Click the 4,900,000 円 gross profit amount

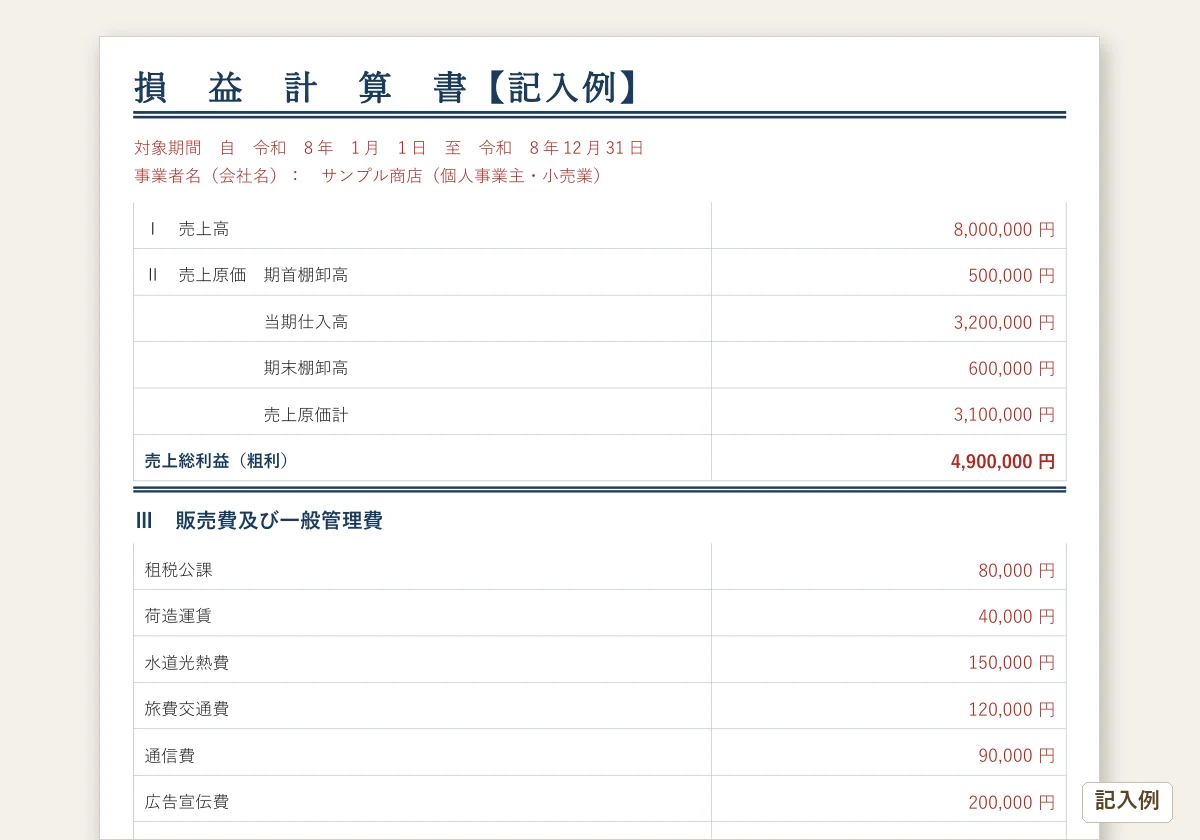[1003, 461]
